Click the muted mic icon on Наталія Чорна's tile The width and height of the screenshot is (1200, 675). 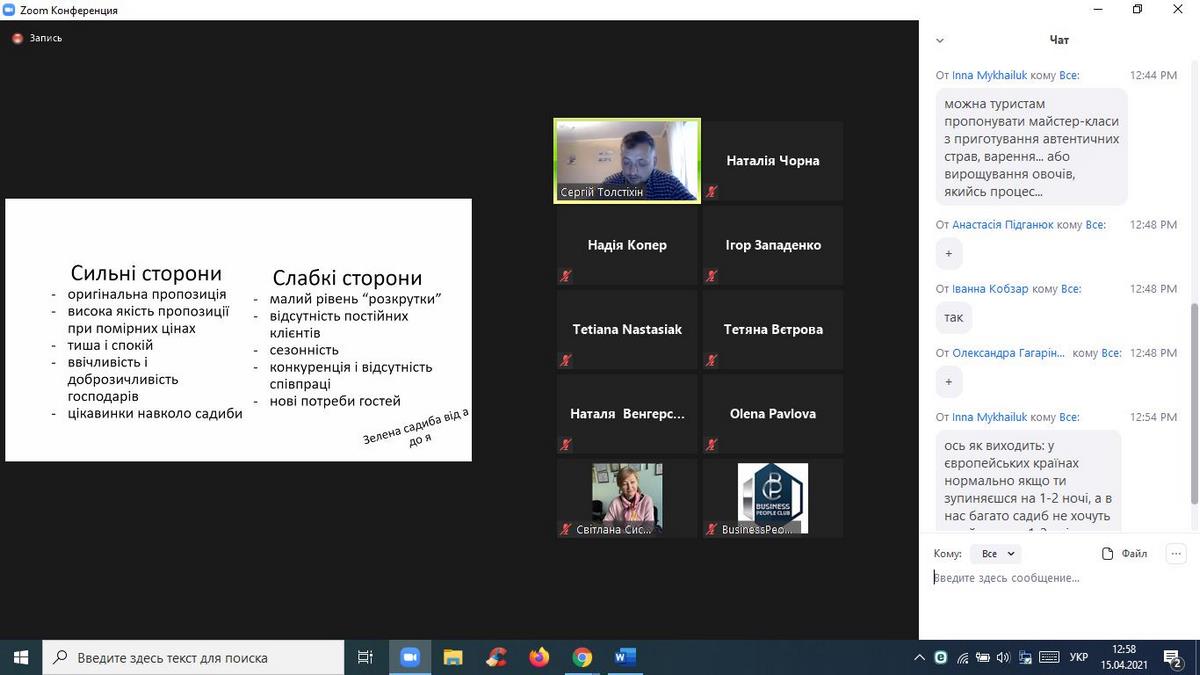click(712, 191)
